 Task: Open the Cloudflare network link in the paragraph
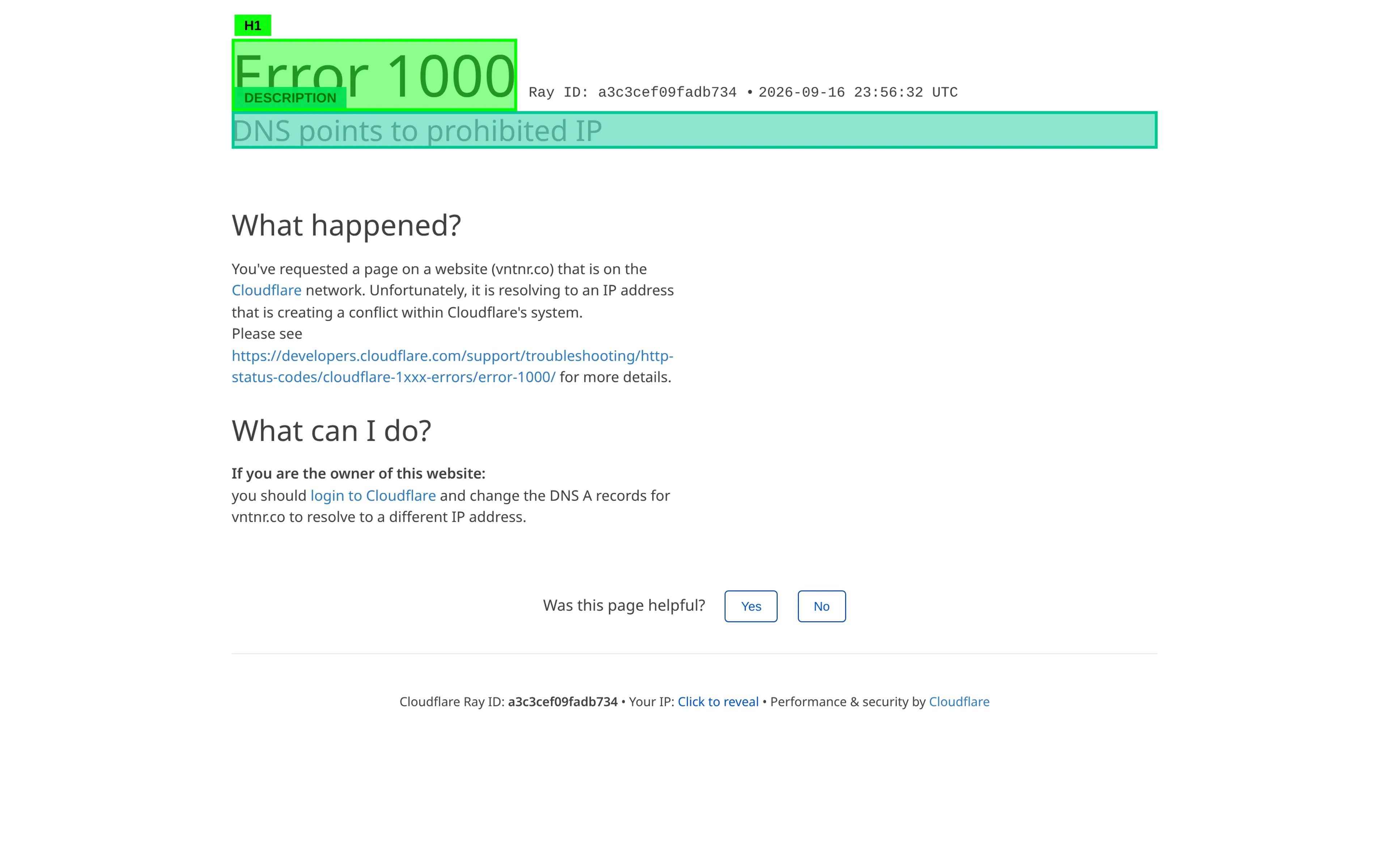(266, 290)
